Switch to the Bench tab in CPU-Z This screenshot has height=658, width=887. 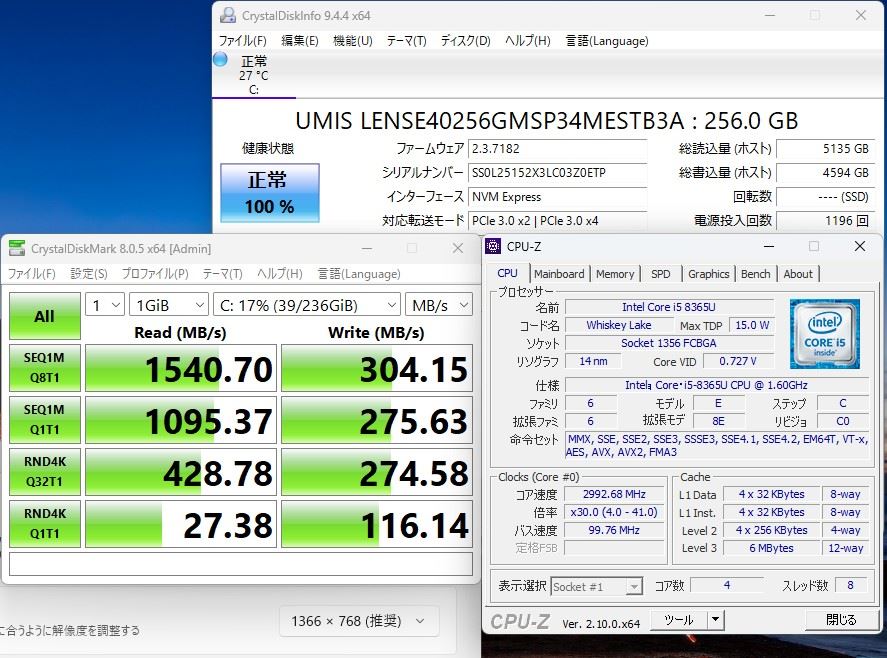tap(756, 274)
